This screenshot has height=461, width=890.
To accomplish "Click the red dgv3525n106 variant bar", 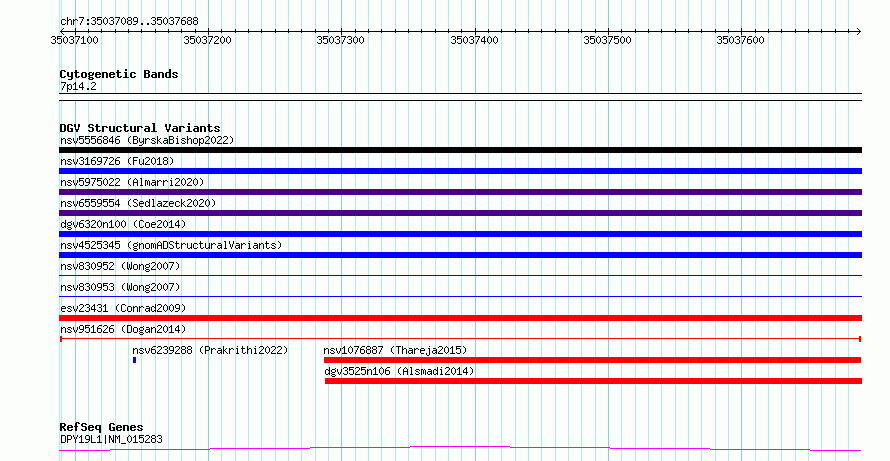I will [593, 381].
